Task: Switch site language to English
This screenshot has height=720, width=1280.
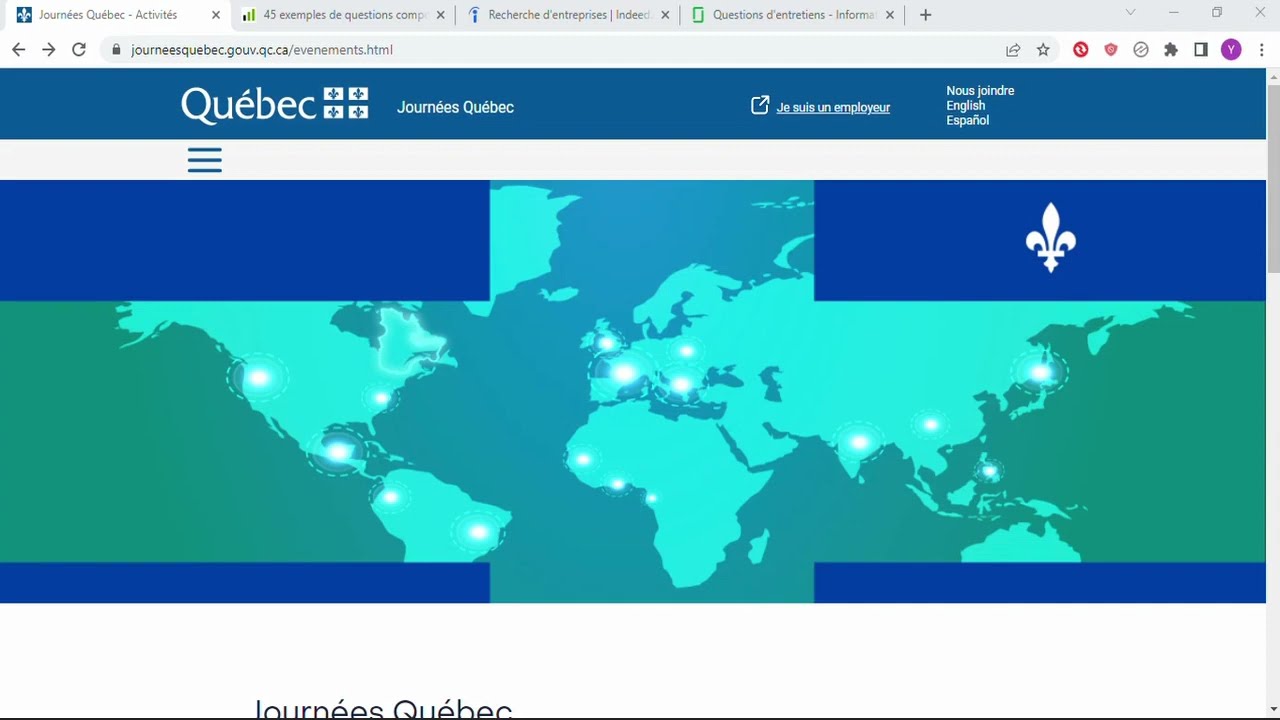Action: pos(965,105)
